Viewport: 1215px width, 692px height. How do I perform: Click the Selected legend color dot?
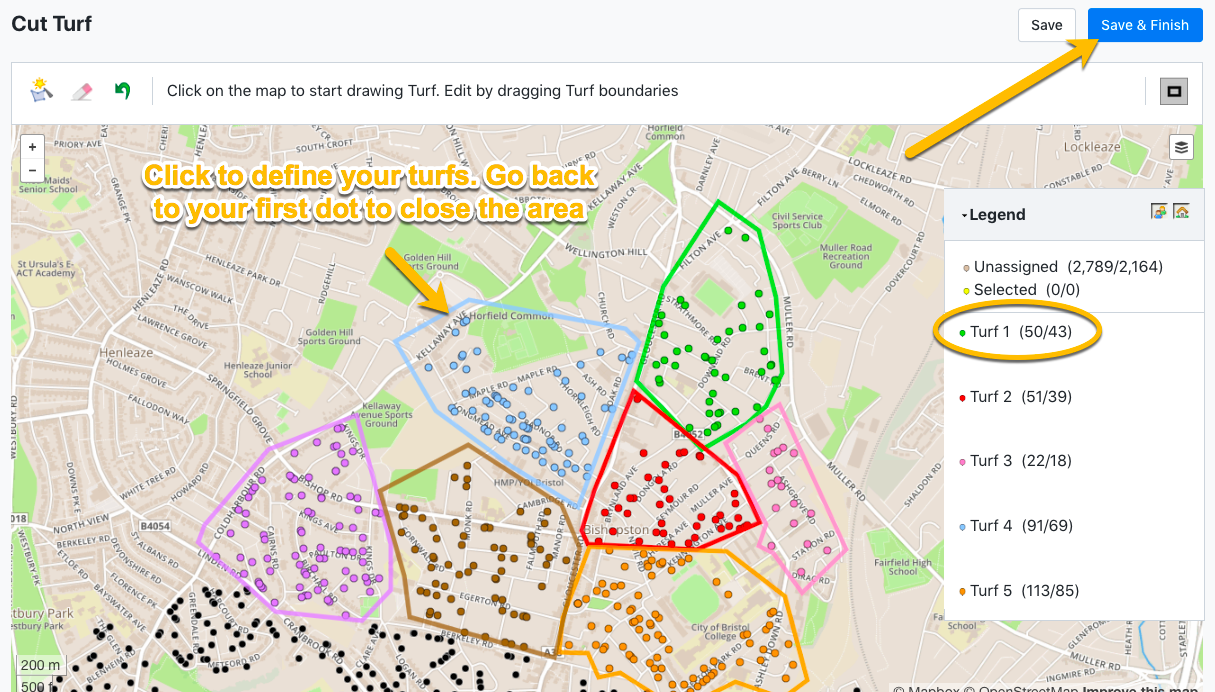pos(966,291)
